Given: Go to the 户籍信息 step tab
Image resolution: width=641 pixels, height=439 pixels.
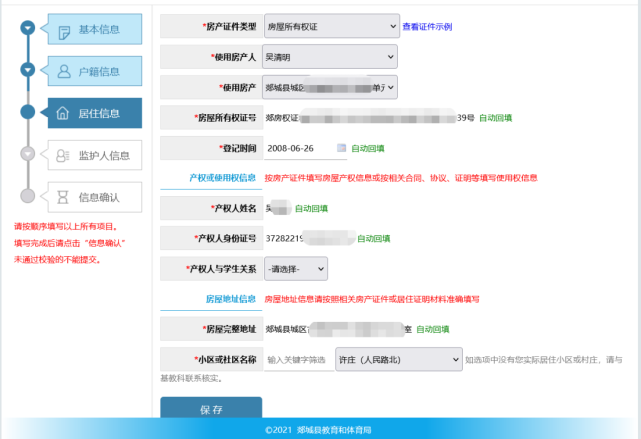Looking at the screenshot, I should [x=95, y=71].
